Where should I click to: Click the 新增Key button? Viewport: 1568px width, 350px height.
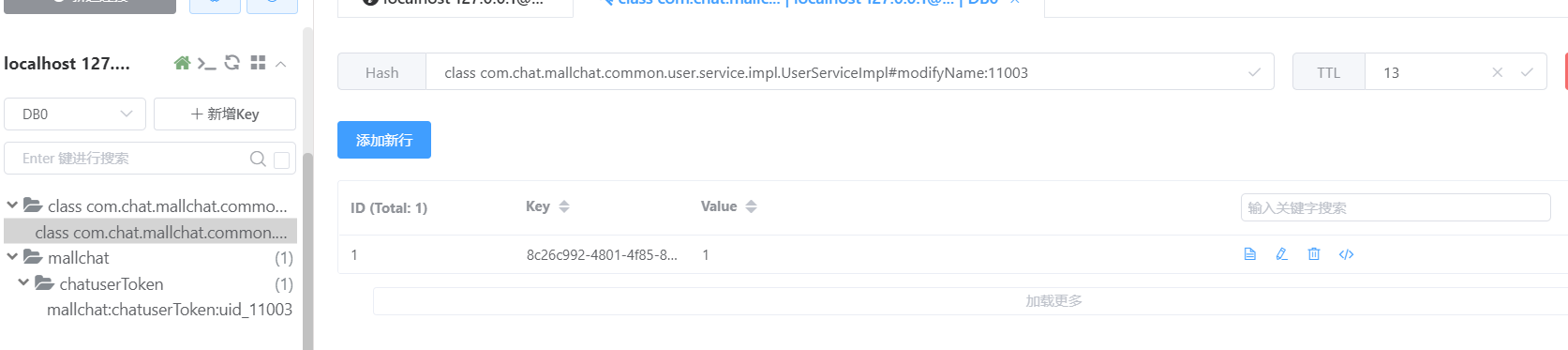pos(225,114)
